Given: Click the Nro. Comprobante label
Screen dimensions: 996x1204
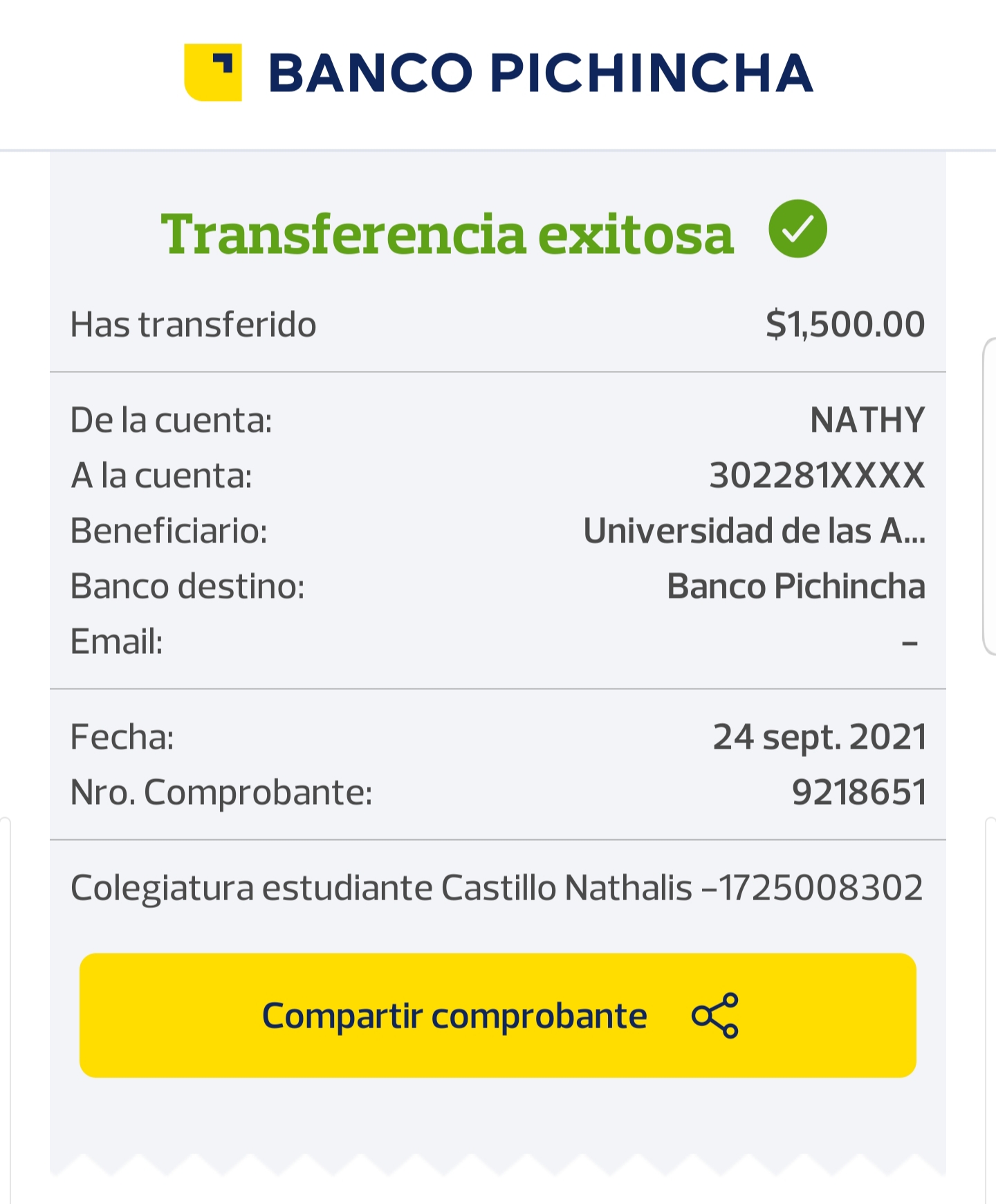Looking at the screenshot, I should click(x=221, y=792).
